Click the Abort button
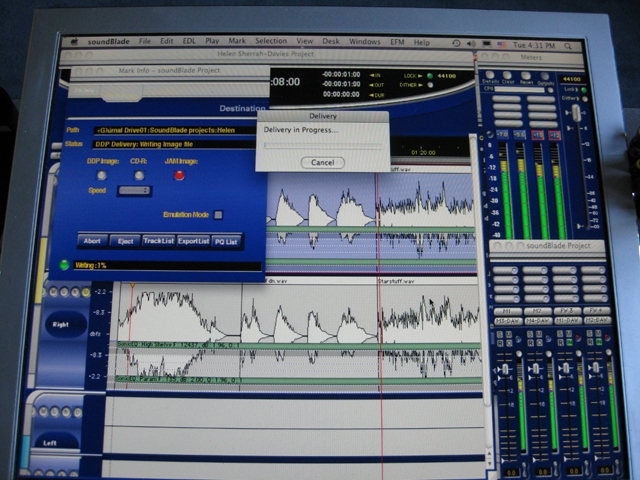 [92, 241]
